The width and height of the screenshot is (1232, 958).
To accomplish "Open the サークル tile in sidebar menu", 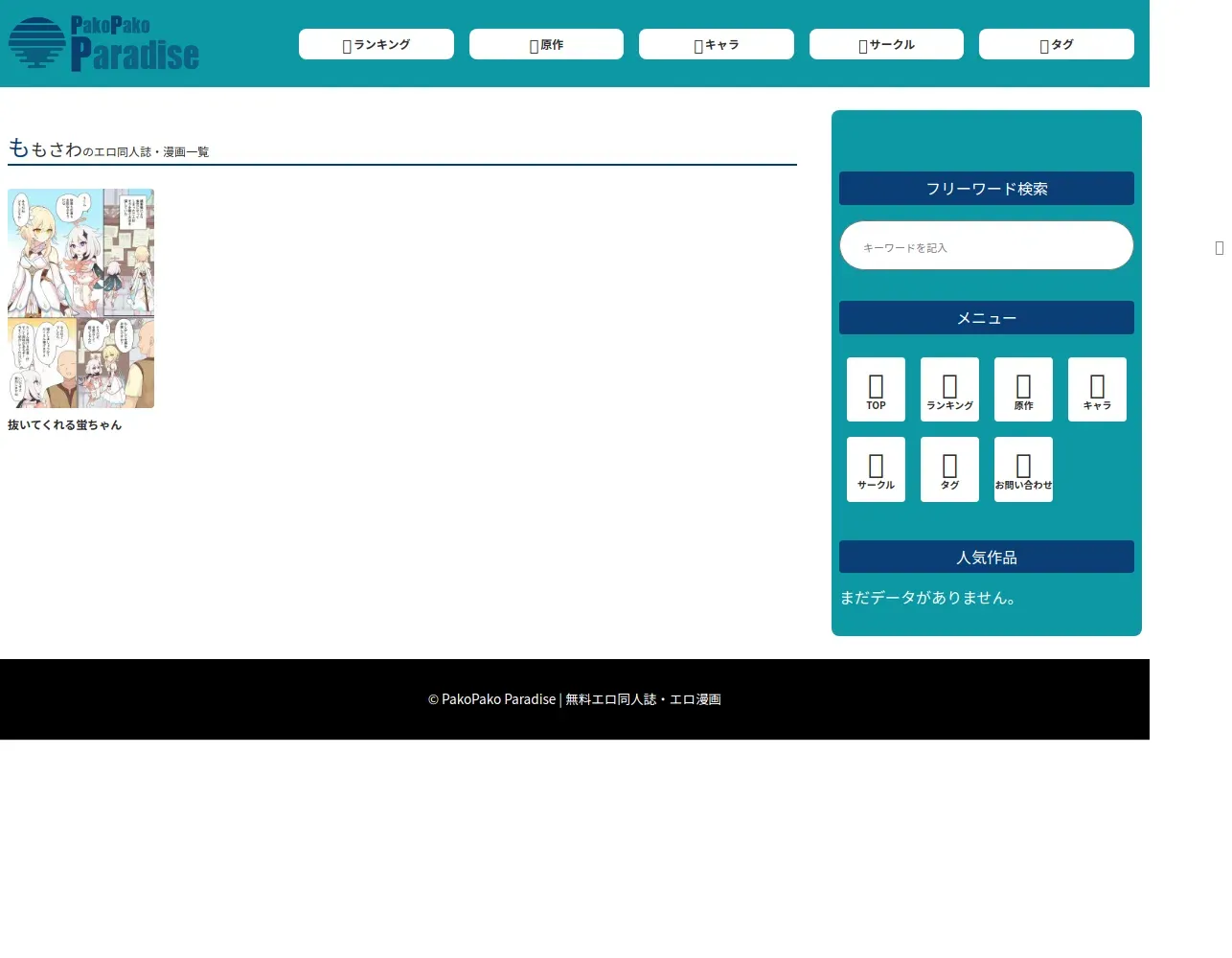I will pos(876,469).
